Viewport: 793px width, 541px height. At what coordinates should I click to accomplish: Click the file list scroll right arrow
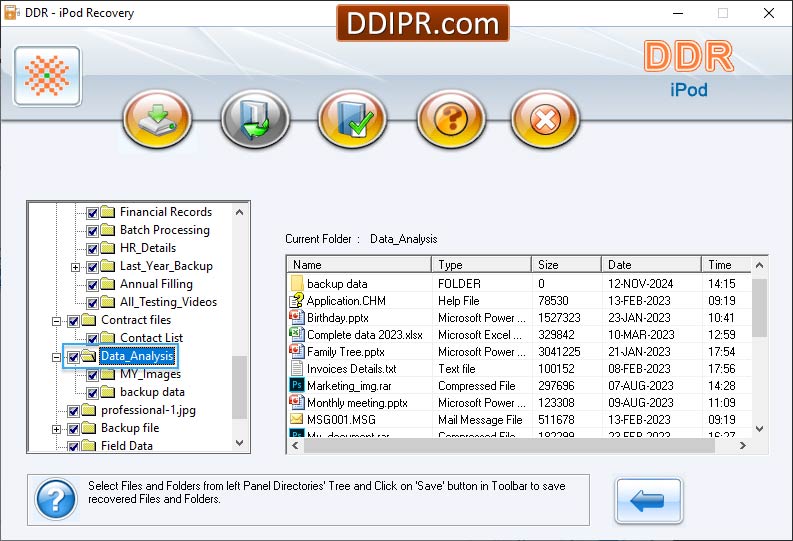tap(742, 445)
